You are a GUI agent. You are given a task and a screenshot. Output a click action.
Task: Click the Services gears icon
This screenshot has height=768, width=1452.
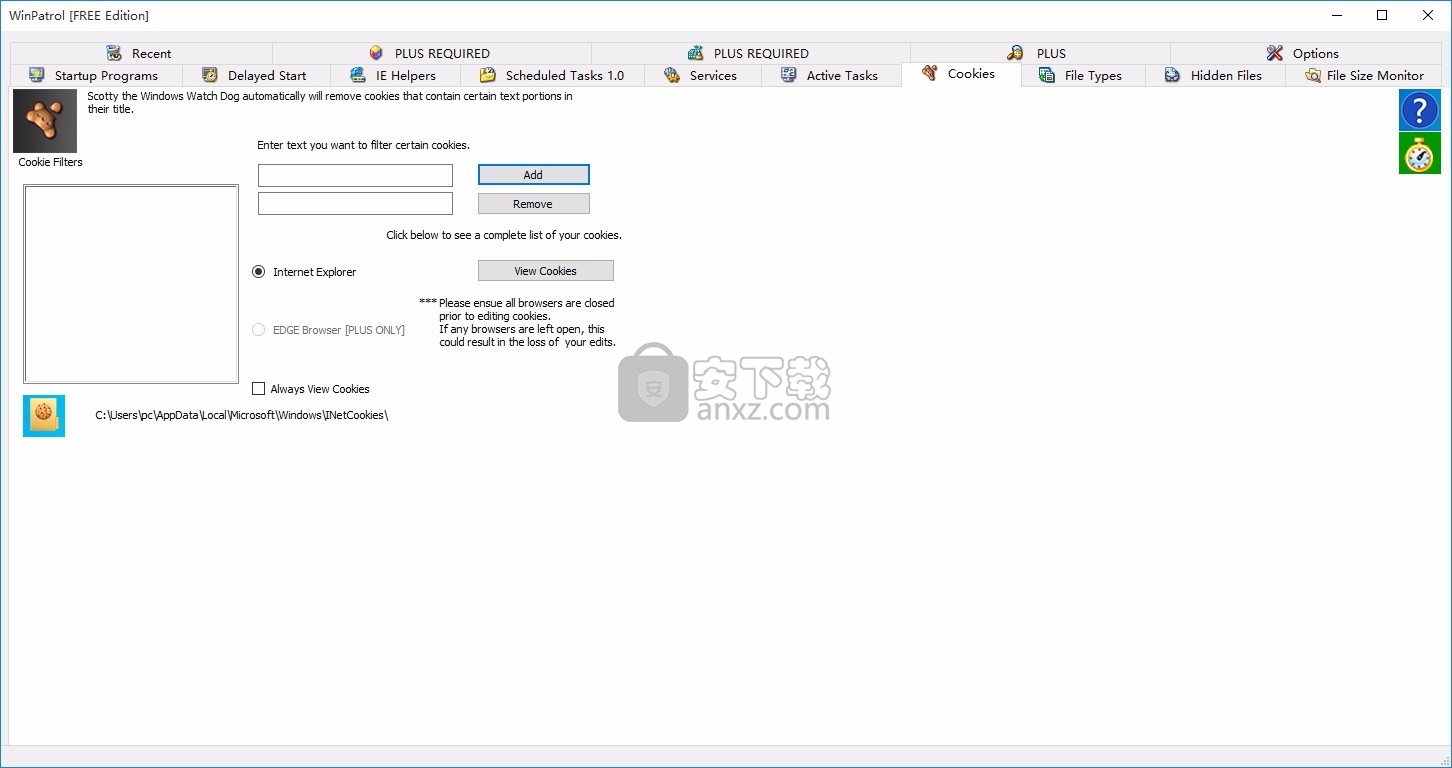pos(672,75)
